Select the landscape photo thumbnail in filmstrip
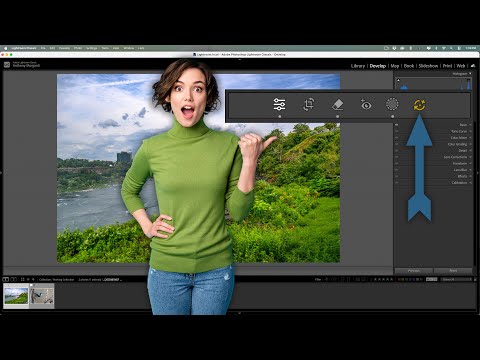Screen dimensions: 480x360 coord(16,296)
